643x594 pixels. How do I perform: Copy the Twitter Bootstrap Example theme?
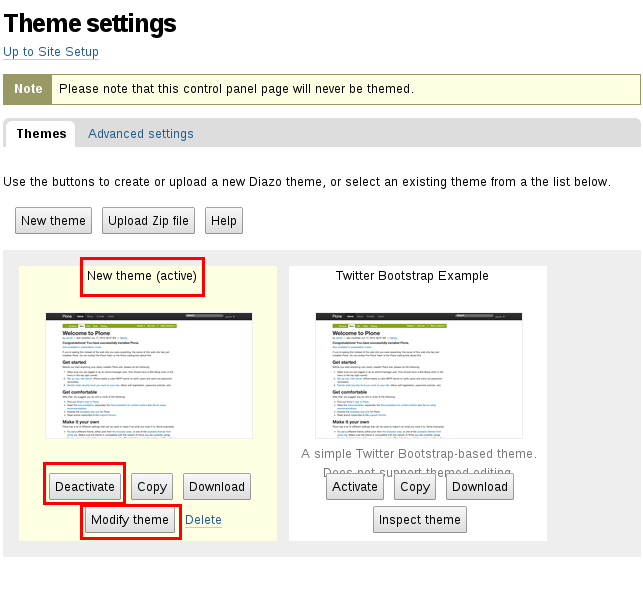point(414,487)
